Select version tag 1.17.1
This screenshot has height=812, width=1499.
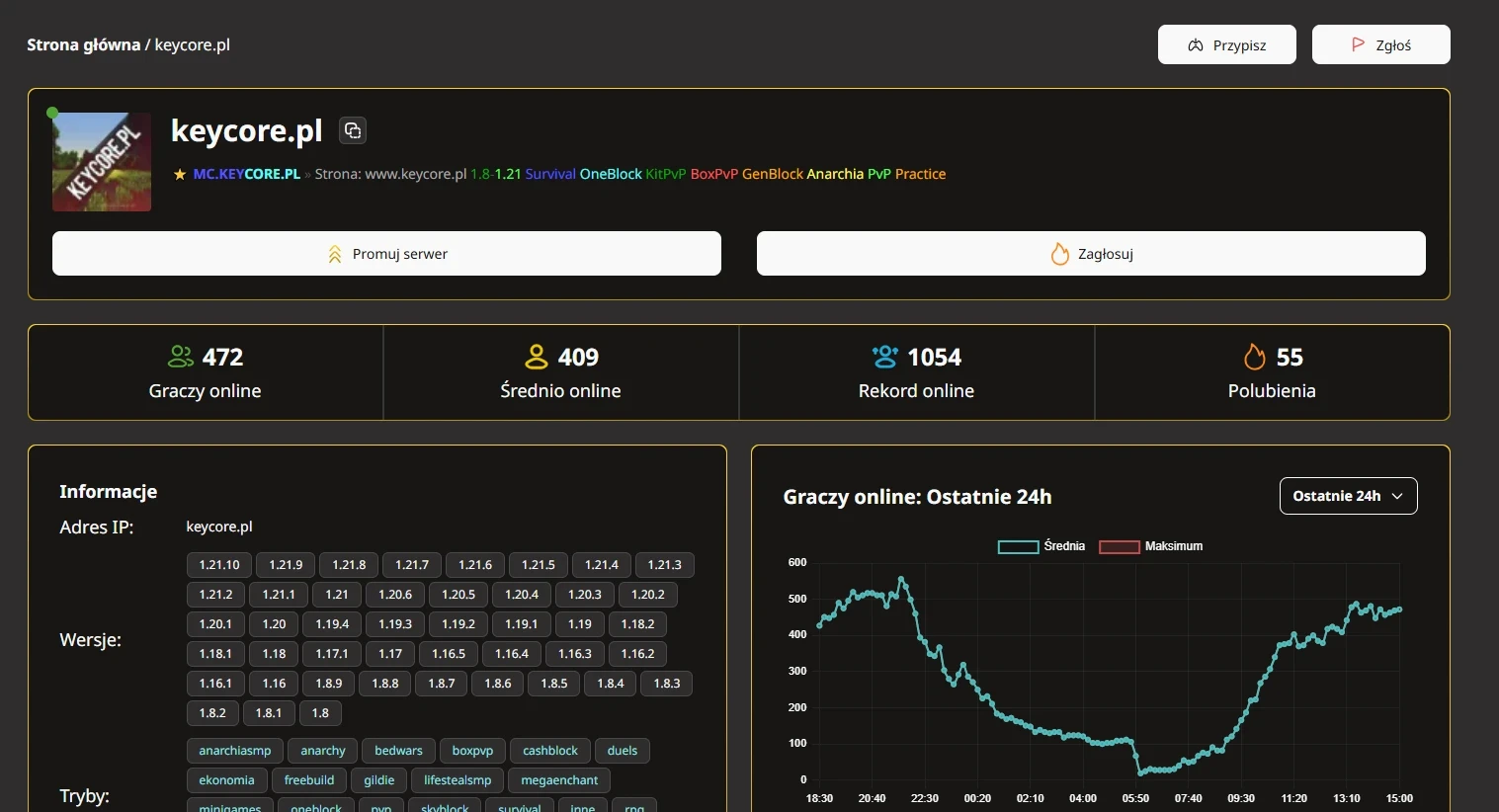[332, 654]
